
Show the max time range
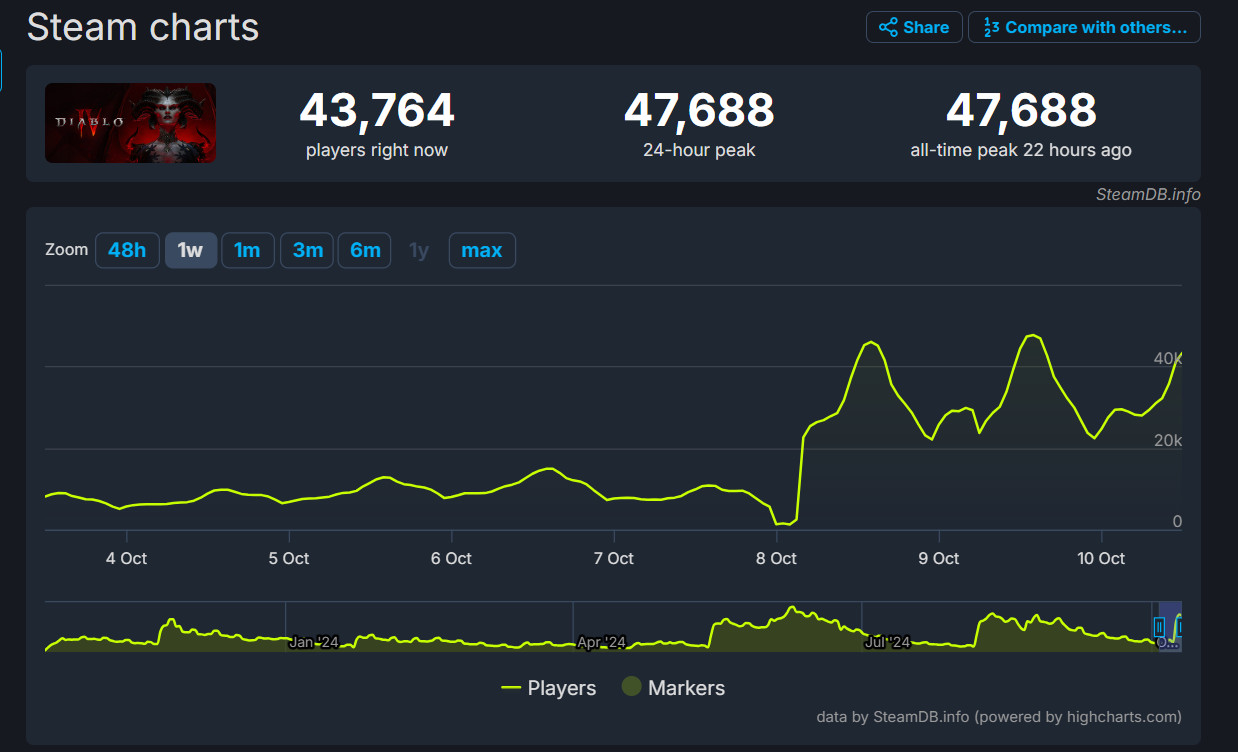point(482,250)
